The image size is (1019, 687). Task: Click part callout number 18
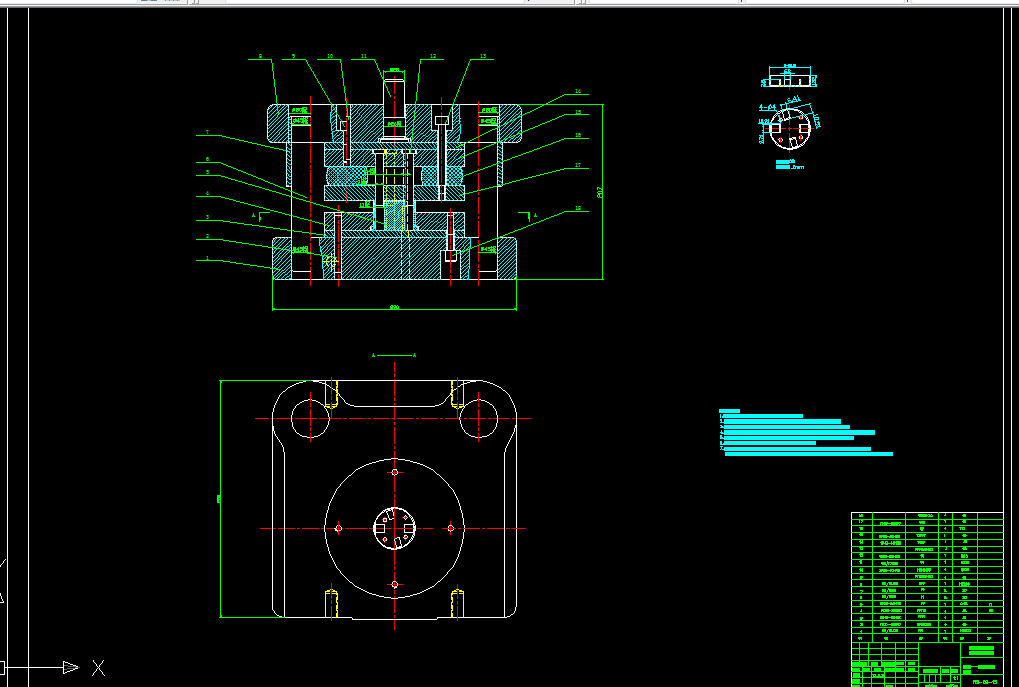coord(578,209)
